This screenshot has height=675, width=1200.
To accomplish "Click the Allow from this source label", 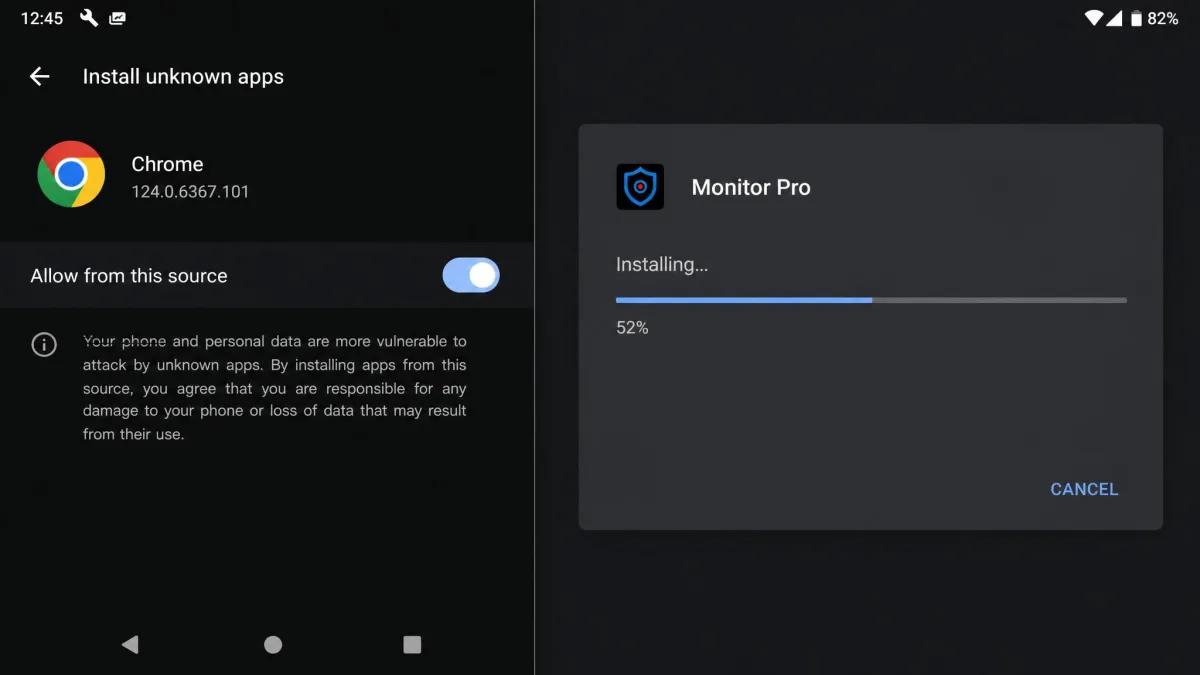I will (x=129, y=276).
